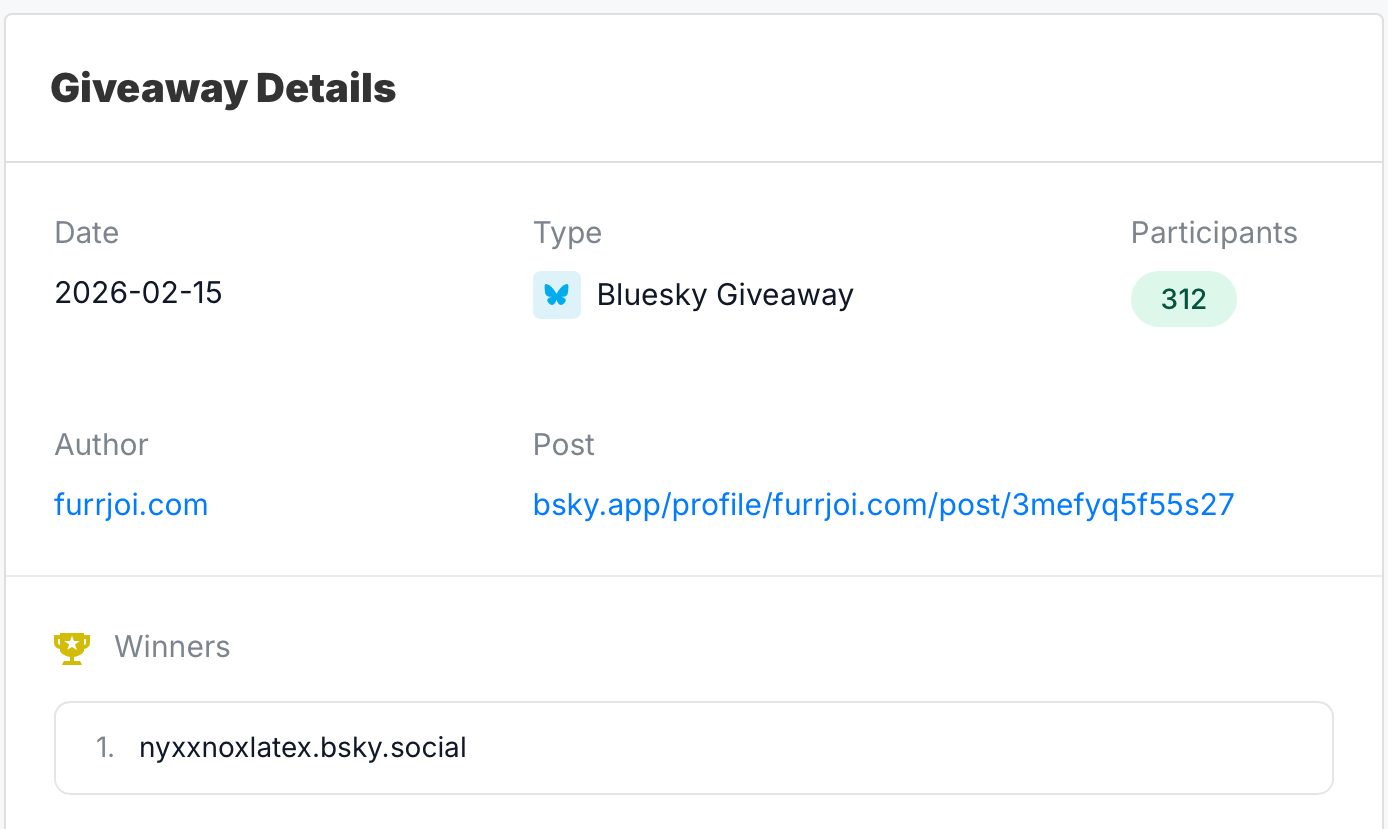
Task: Click the Date field label
Action: pyautogui.click(x=87, y=233)
